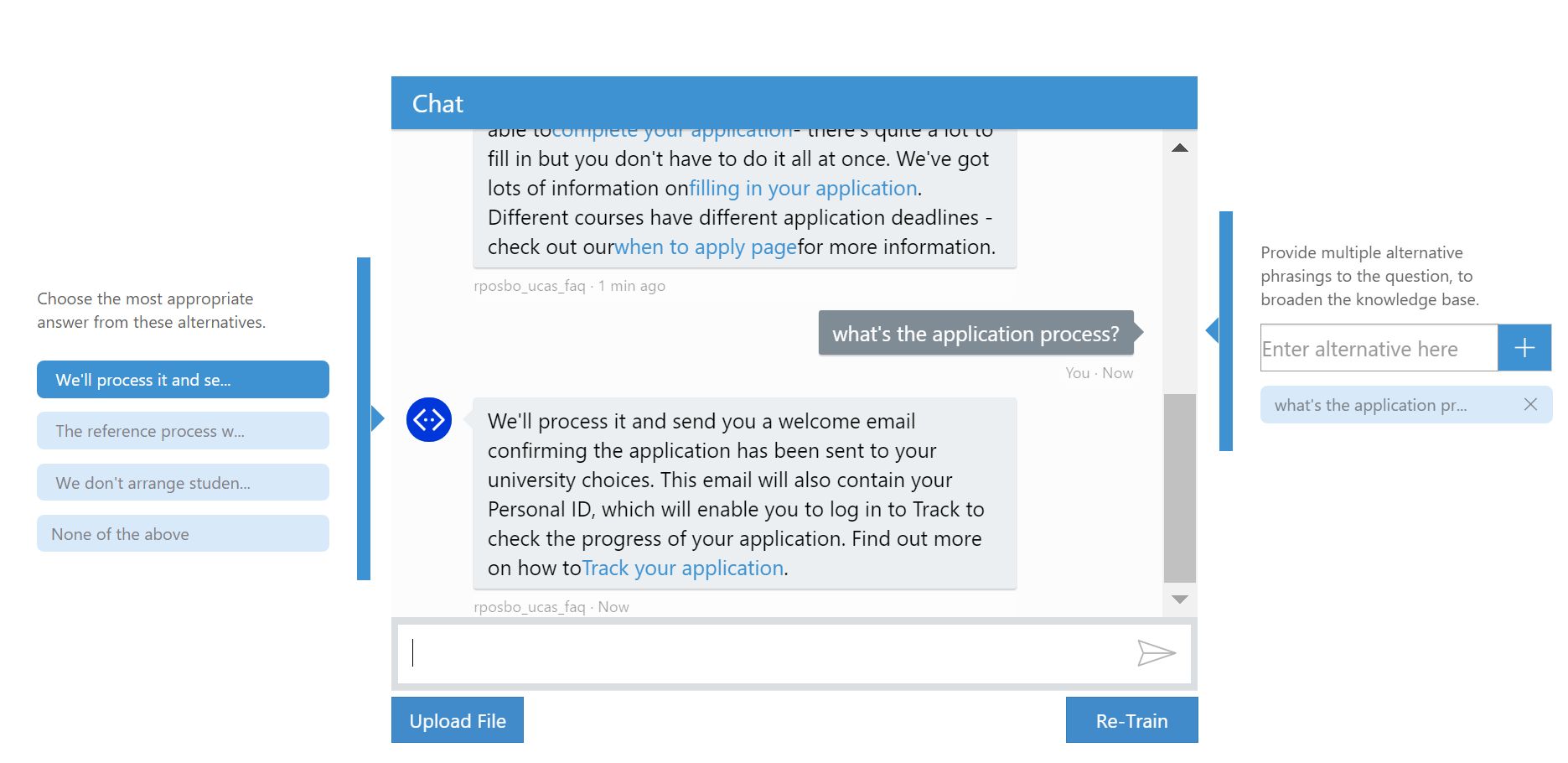Open the "Track your application" link

click(x=683, y=568)
